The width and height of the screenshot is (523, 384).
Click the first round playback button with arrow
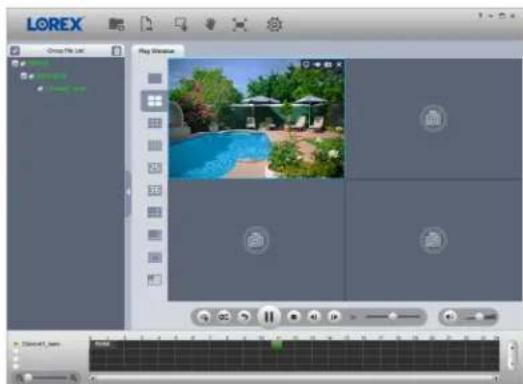coord(204,316)
